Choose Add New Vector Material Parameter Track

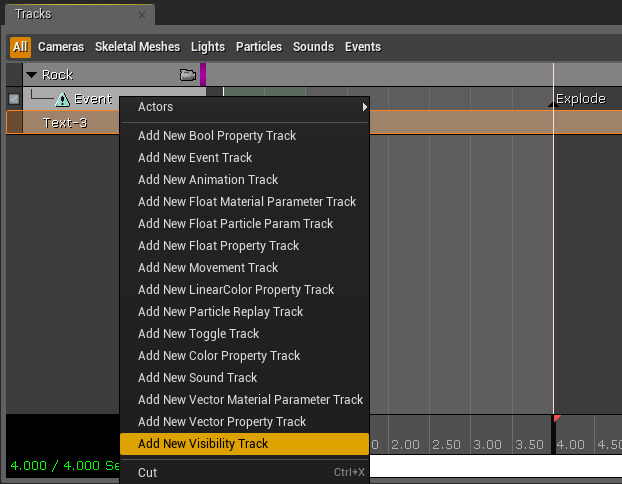point(245,399)
